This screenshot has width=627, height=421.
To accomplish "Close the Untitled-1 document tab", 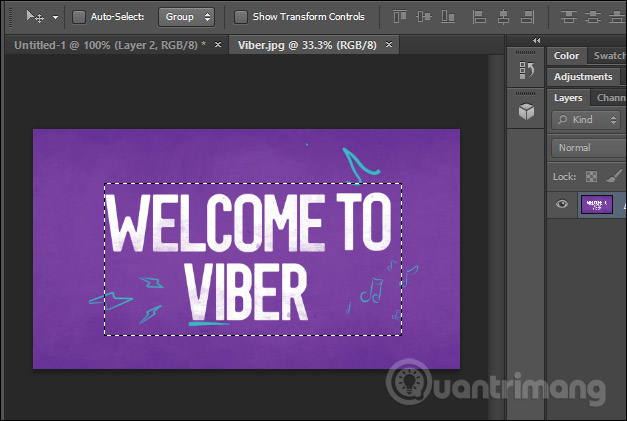I will tap(218, 44).
